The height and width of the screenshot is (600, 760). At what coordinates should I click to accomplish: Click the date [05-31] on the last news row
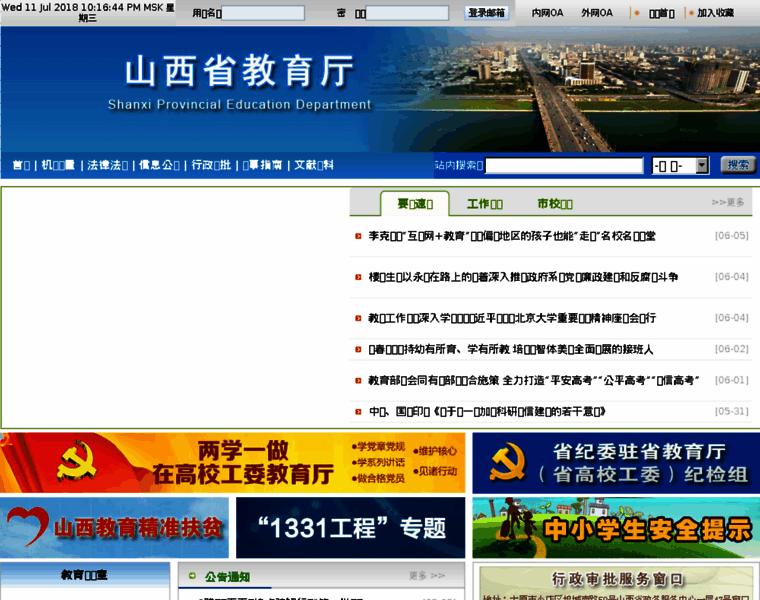coord(731,411)
